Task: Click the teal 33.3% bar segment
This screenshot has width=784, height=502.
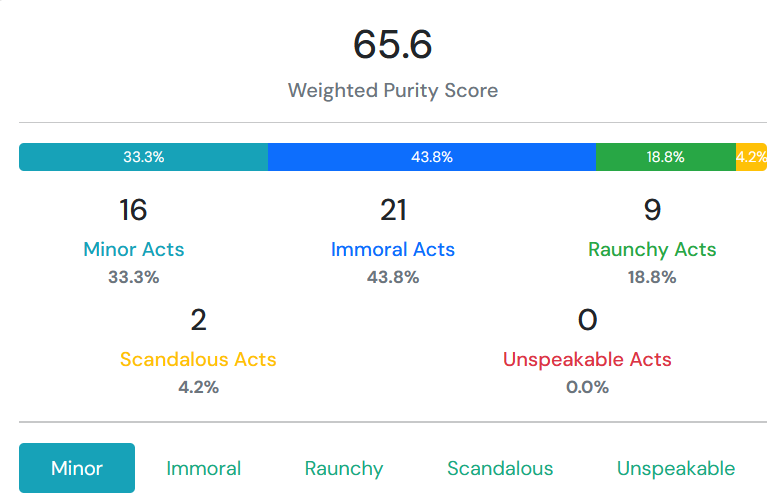Action: (x=144, y=157)
